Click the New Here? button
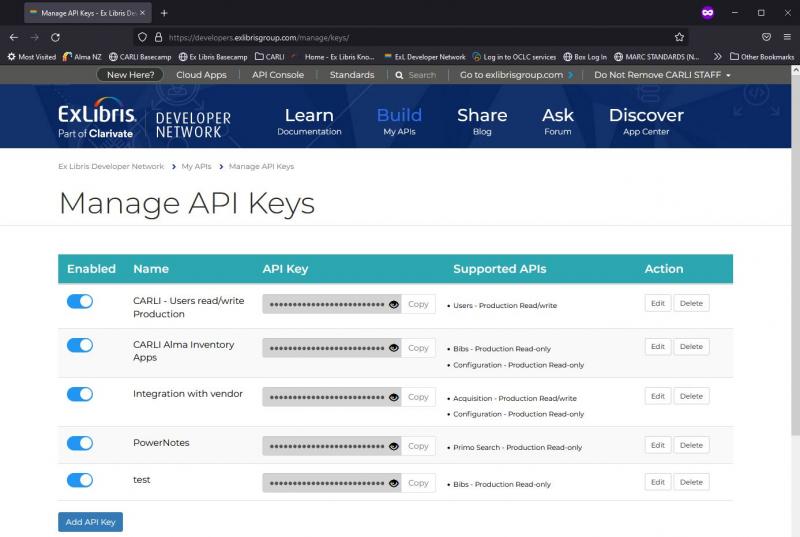 [x=130, y=75]
